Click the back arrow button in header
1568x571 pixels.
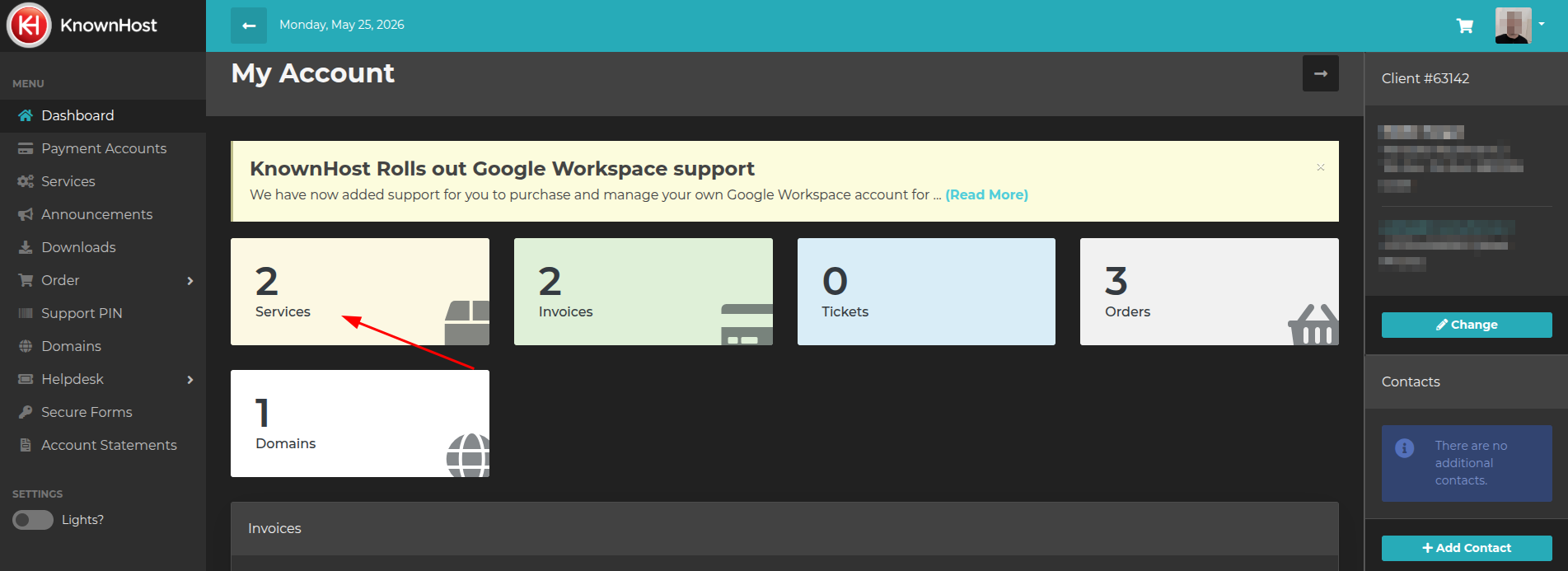249,26
